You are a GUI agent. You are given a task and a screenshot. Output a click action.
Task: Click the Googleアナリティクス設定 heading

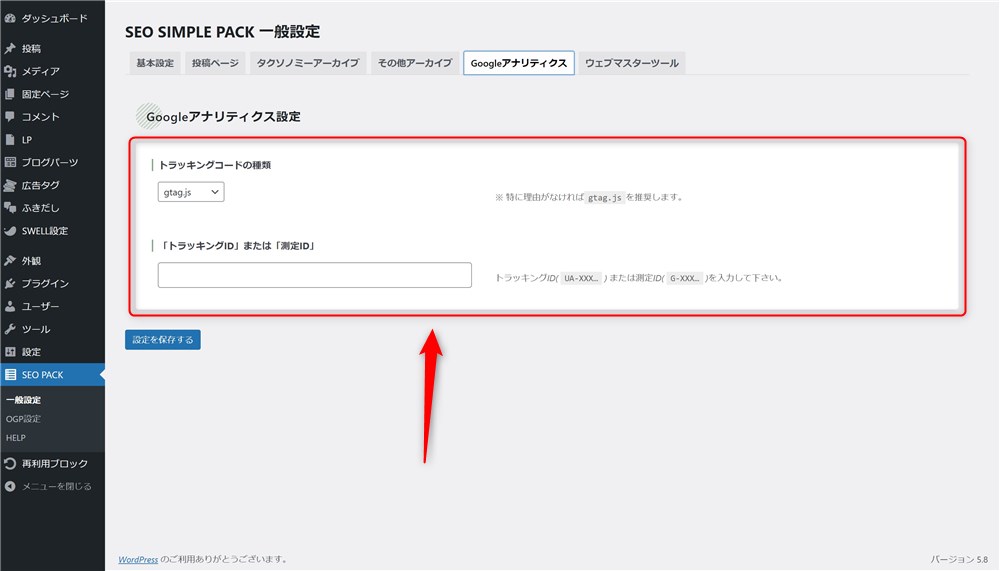223,117
